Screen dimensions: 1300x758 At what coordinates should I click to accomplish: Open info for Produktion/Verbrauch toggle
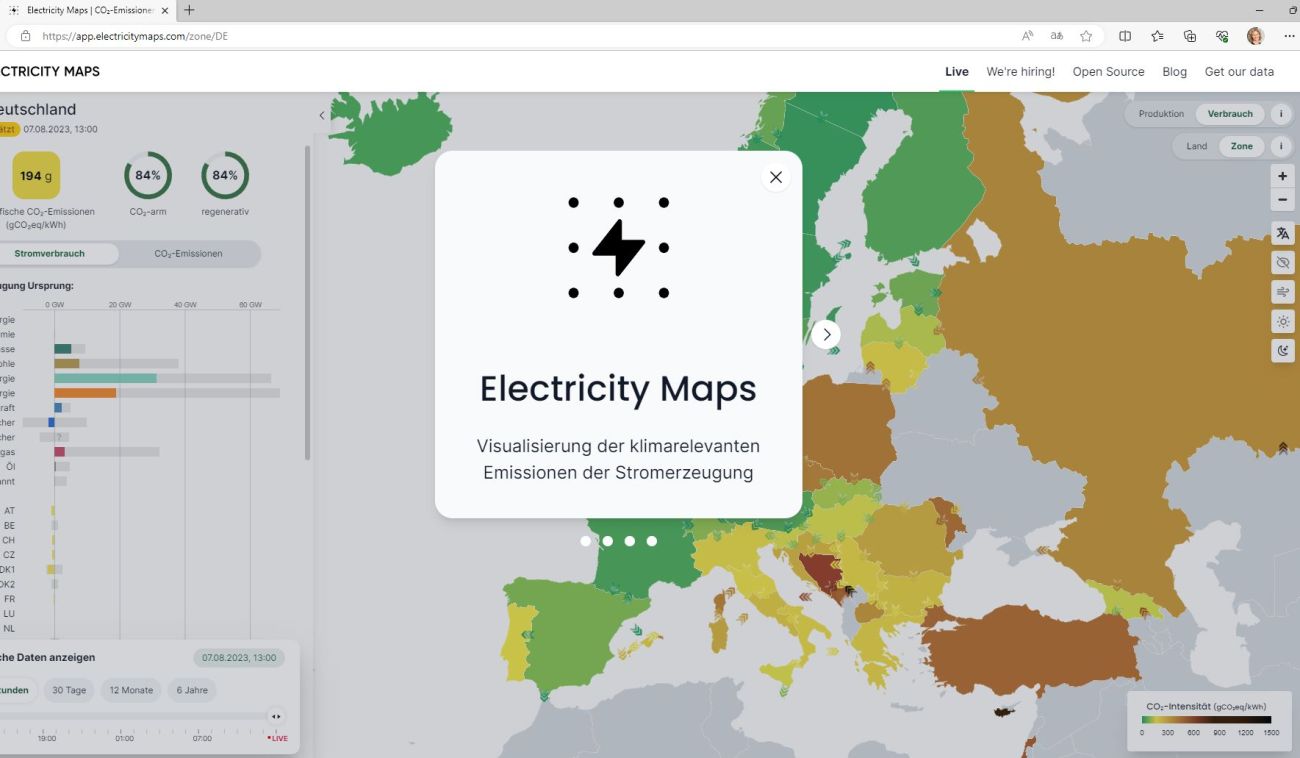pyautogui.click(x=1282, y=114)
